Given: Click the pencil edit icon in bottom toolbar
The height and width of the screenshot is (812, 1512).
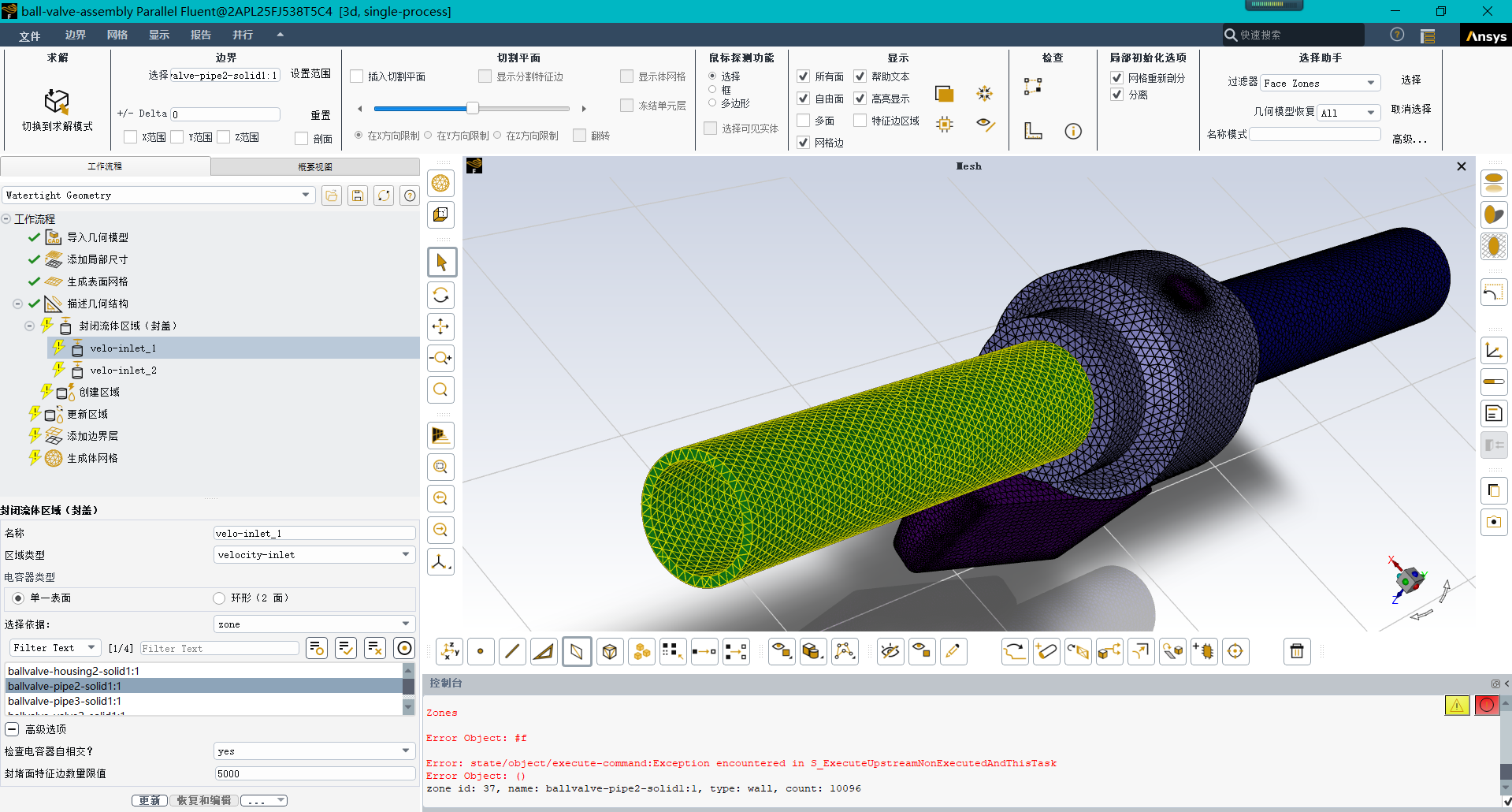Looking at the screenshot, I should point(953,651).
